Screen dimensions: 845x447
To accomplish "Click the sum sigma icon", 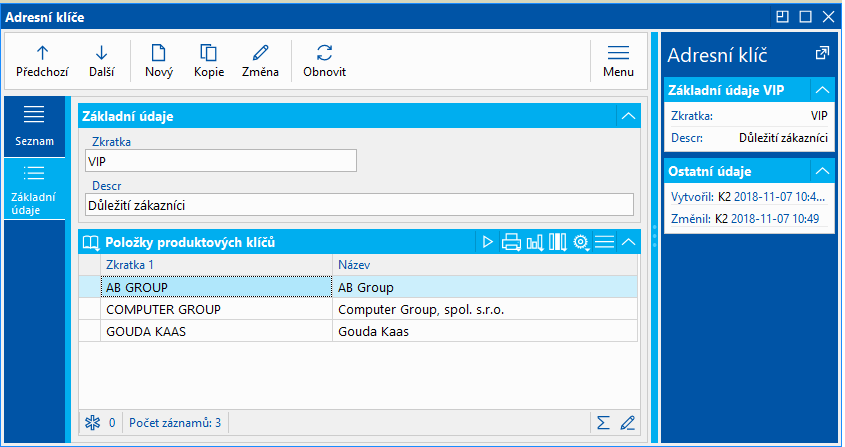I will tap(603, 423).
